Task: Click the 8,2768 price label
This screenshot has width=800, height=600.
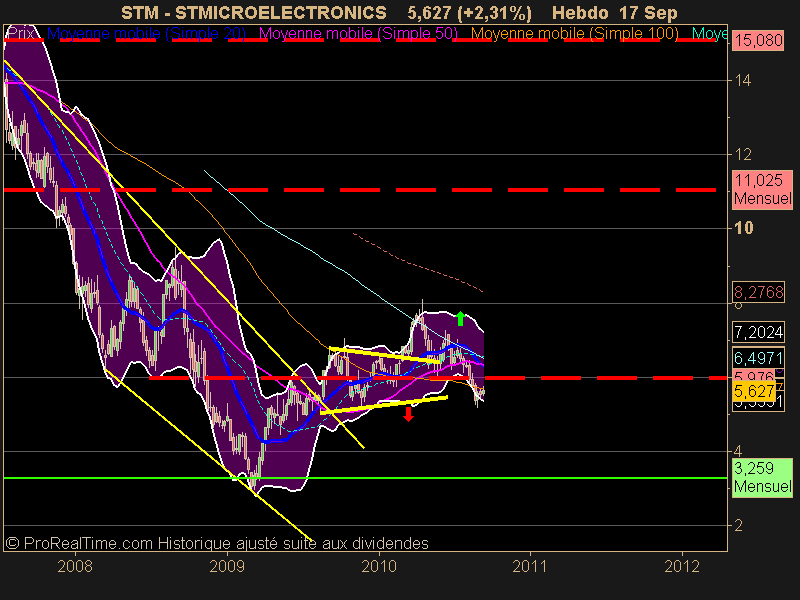Action: pyautogui.click(x=759, y=292)
